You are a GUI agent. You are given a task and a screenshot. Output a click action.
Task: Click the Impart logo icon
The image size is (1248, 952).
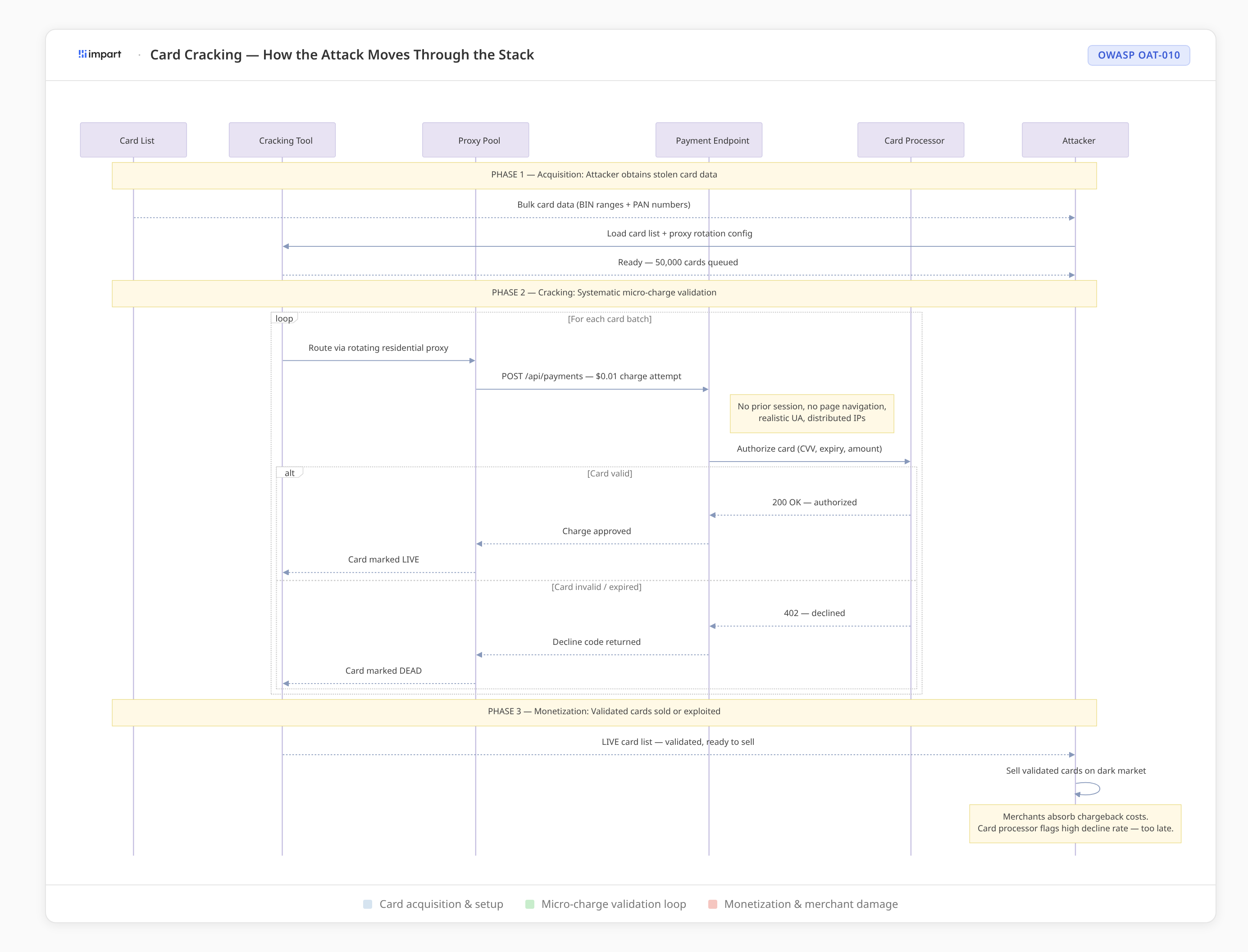[x=83, y=54]
